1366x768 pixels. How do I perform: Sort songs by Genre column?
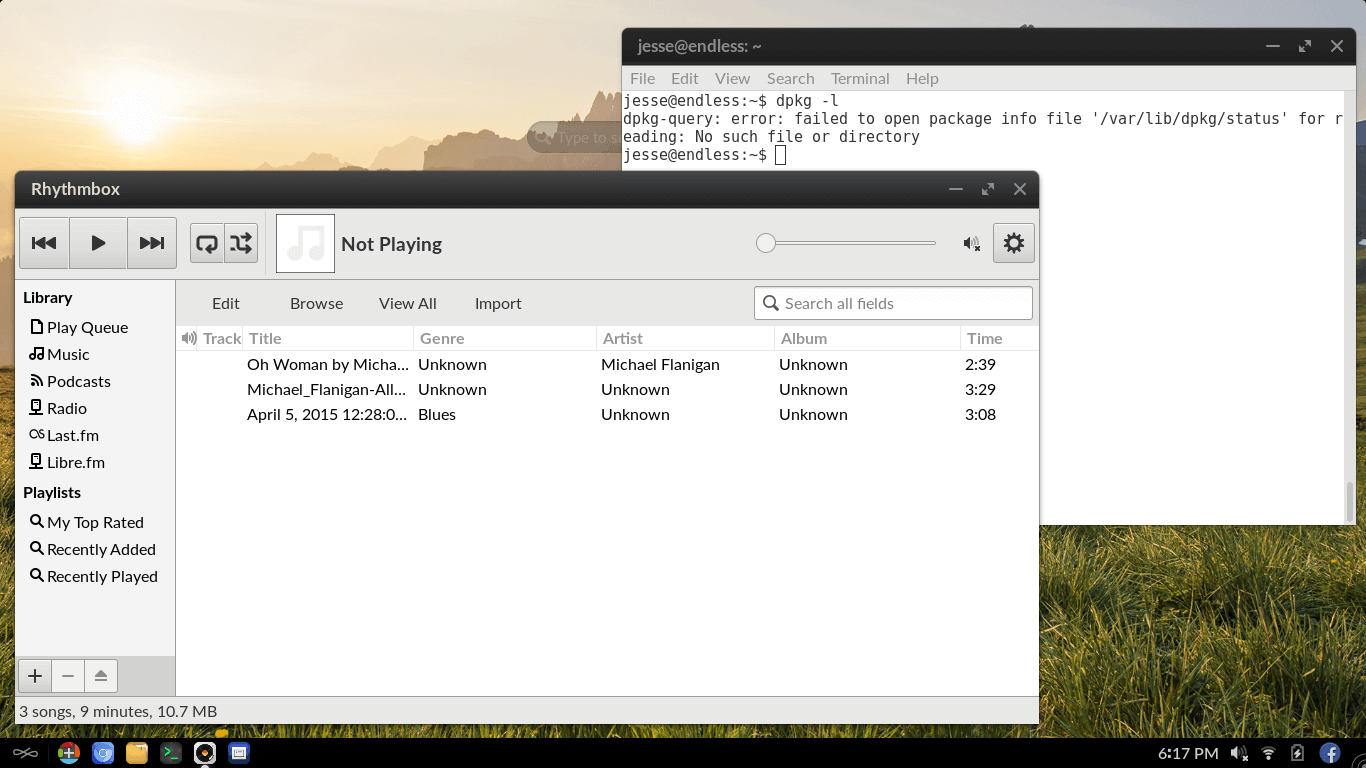click(506, 338)
